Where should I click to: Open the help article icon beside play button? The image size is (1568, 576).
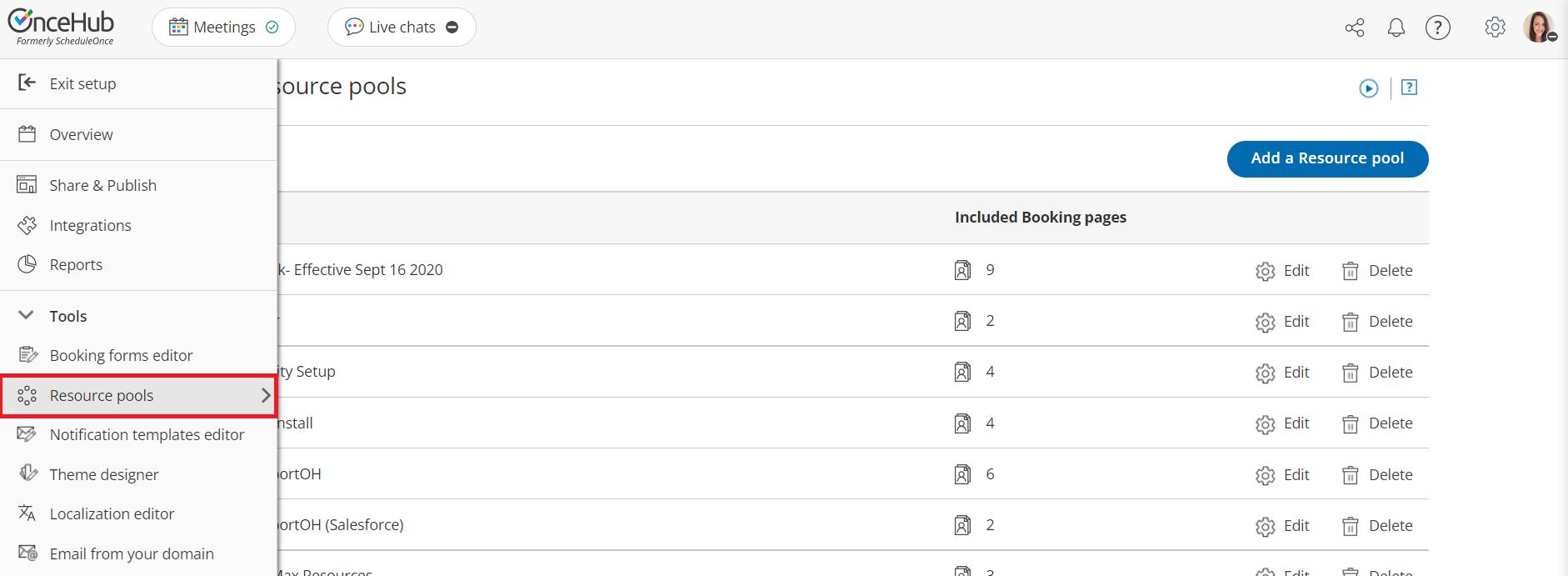[1410, 88]
